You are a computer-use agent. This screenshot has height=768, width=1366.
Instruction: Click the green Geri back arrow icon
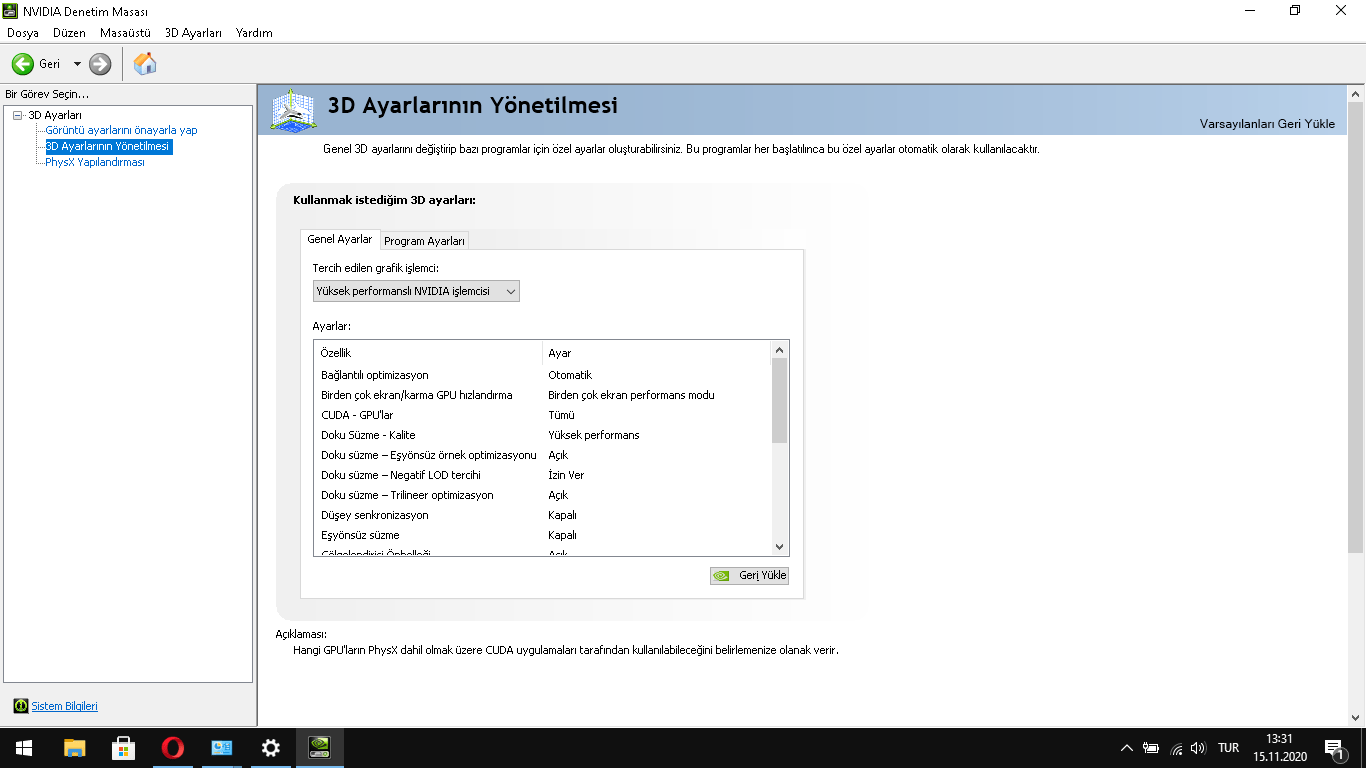22,64
